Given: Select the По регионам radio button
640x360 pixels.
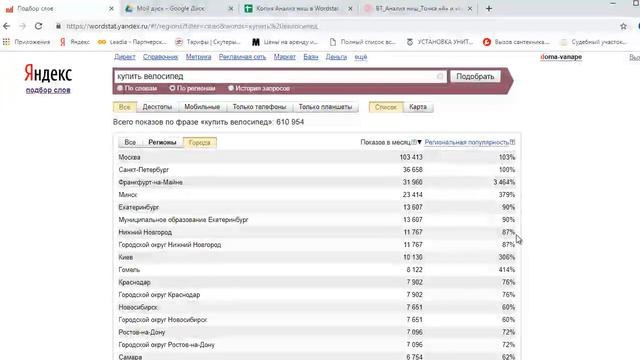Looking at the screenshot, I should [x=172, y=88].
